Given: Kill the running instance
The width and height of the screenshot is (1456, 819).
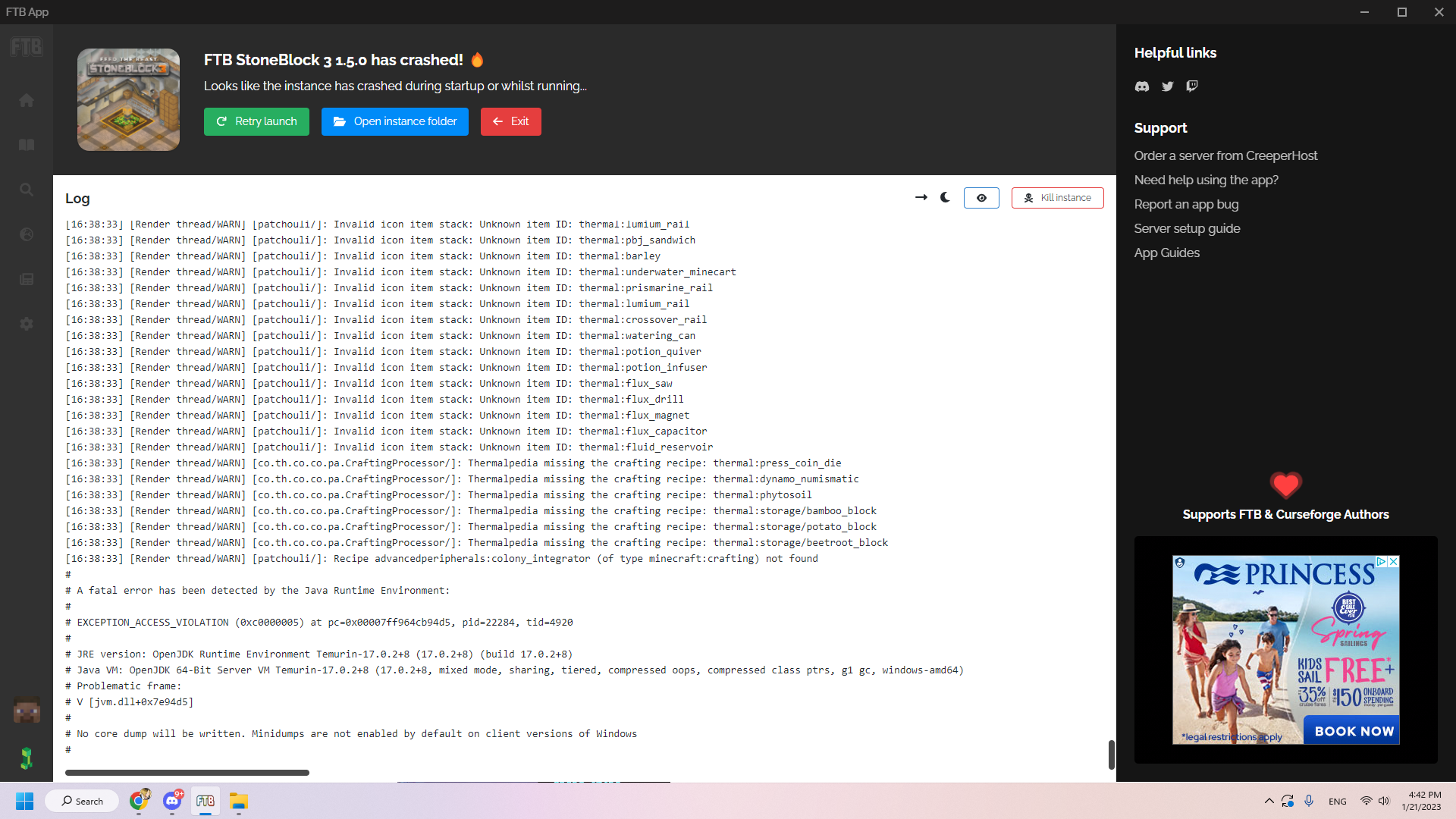Looking at the screenshot, I should tap(1057, 197).
